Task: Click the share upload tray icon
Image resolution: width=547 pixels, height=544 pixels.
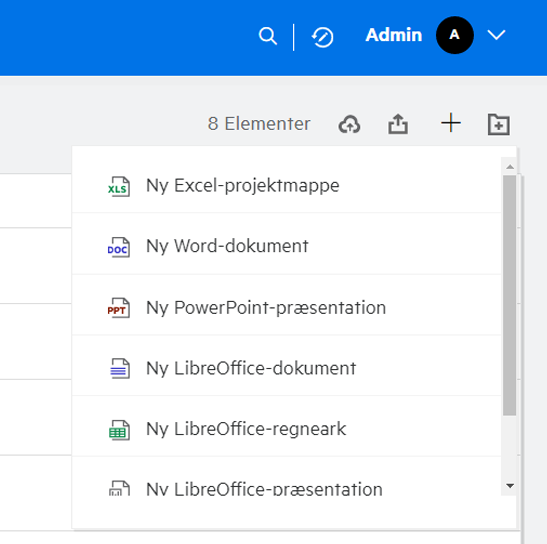Action: (398, 124)
